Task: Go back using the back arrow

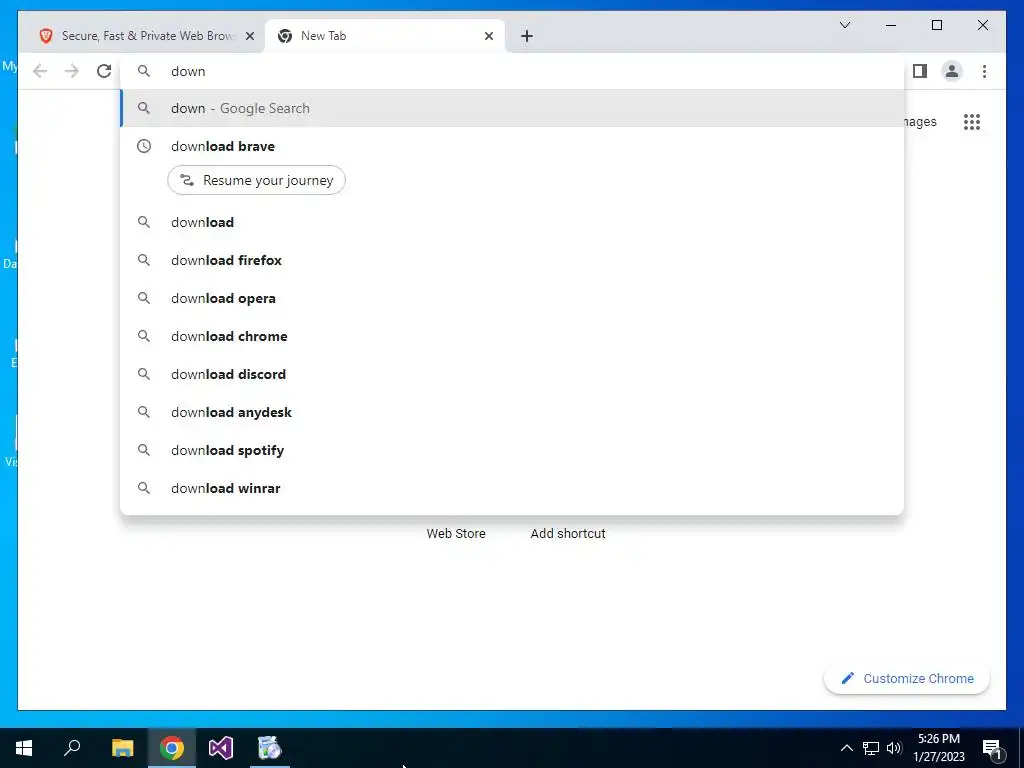Action: [x=40, y=71]
